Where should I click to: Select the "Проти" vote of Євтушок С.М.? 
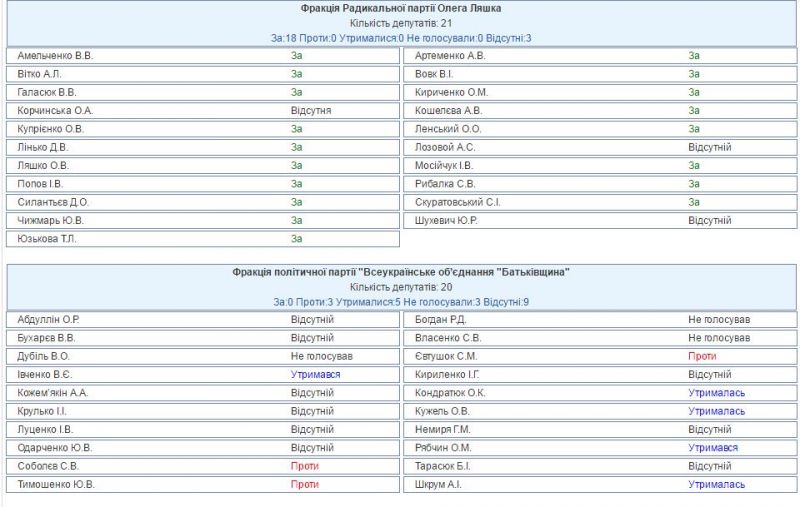pyautogui.click(x=702, y=356)
